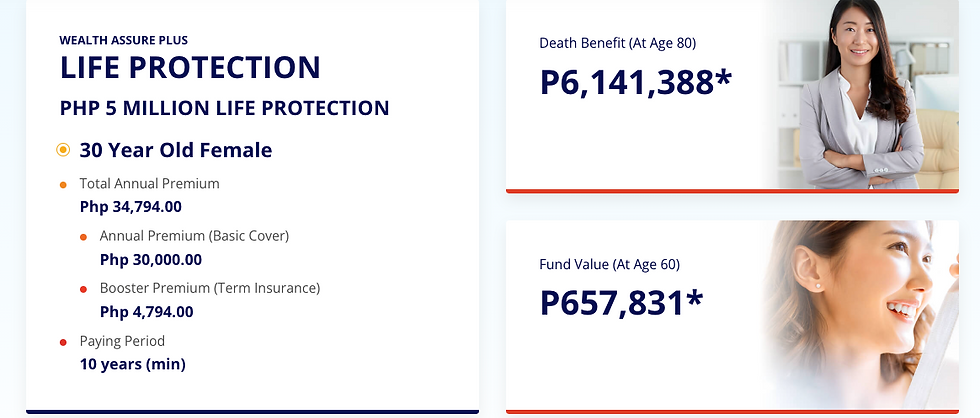Click the bullet beside Total Annual Premium

(x=63, y=184)
